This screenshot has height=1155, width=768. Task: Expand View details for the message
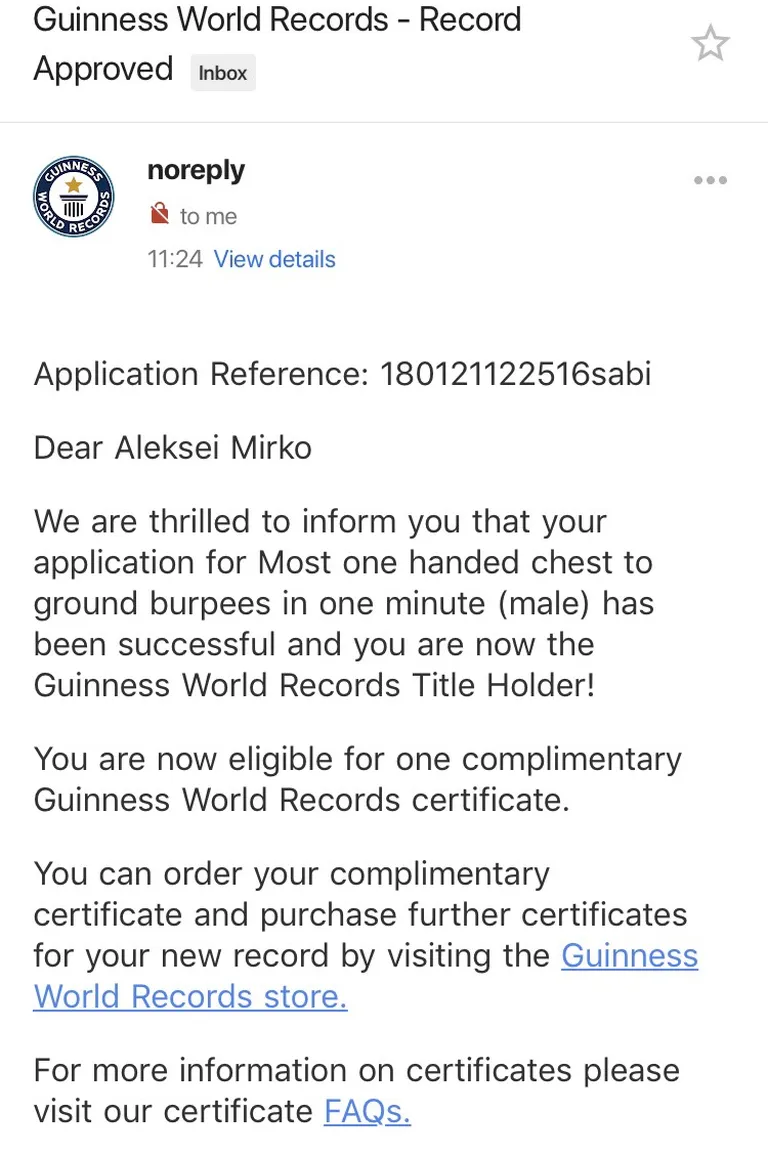tap(274, 259)
